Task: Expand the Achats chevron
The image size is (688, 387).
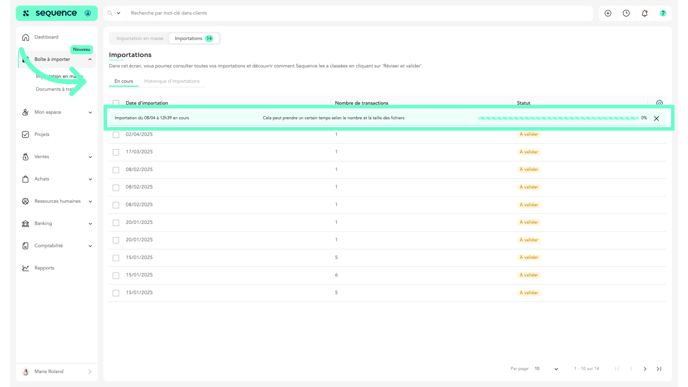Action: [x=90, y=179]
